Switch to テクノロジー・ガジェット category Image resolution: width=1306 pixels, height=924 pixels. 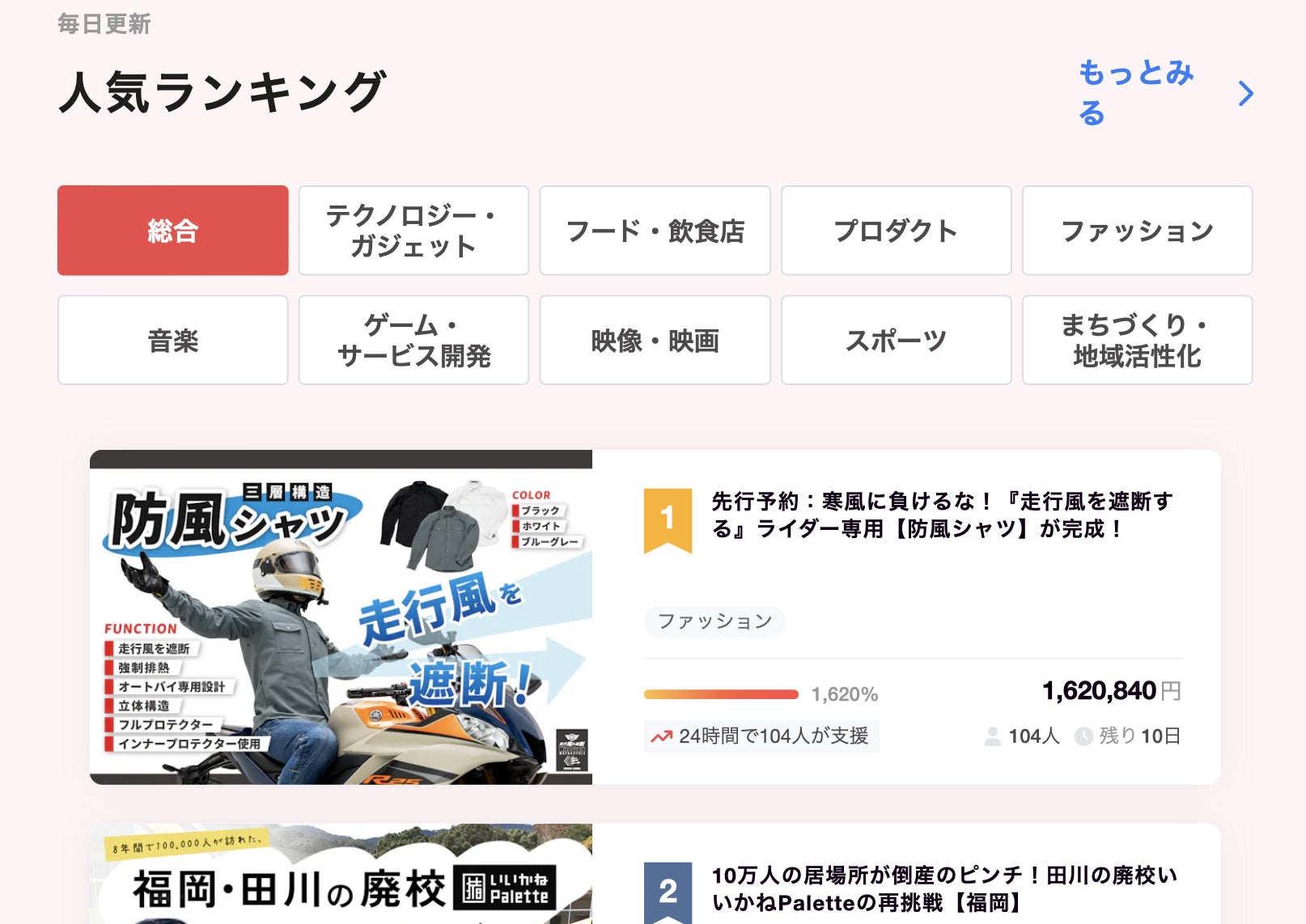[x=413, y=231]
